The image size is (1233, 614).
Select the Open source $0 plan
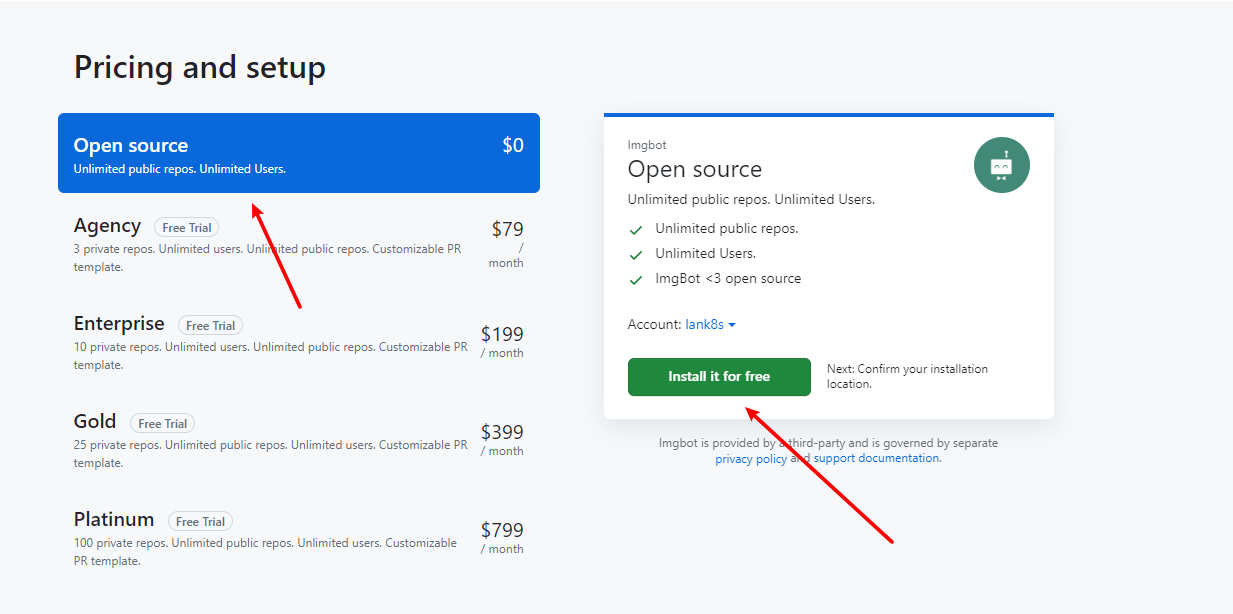298,153
